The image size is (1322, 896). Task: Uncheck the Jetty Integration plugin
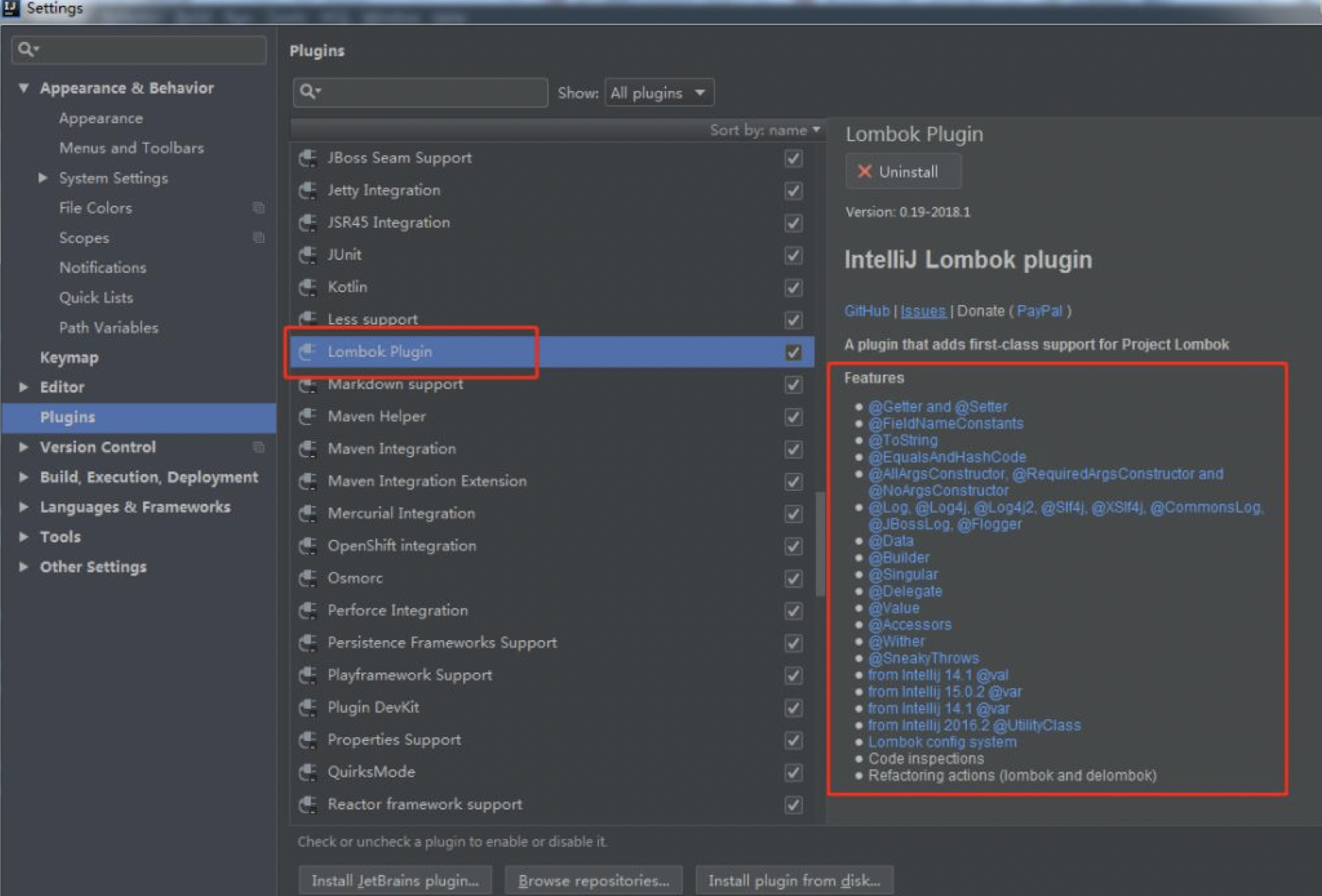click(794, 191)
